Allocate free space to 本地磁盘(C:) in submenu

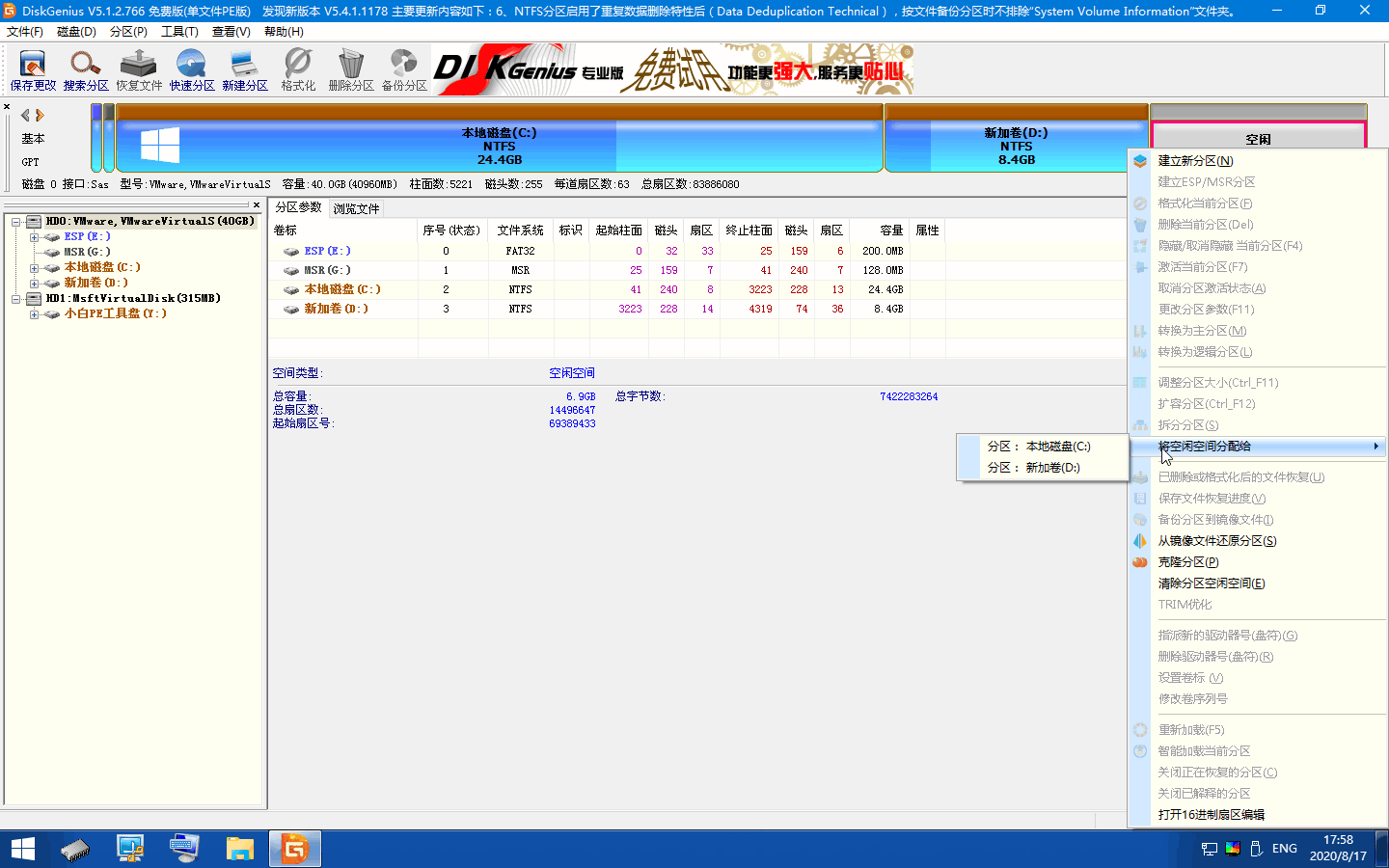tap(1043, 447)
